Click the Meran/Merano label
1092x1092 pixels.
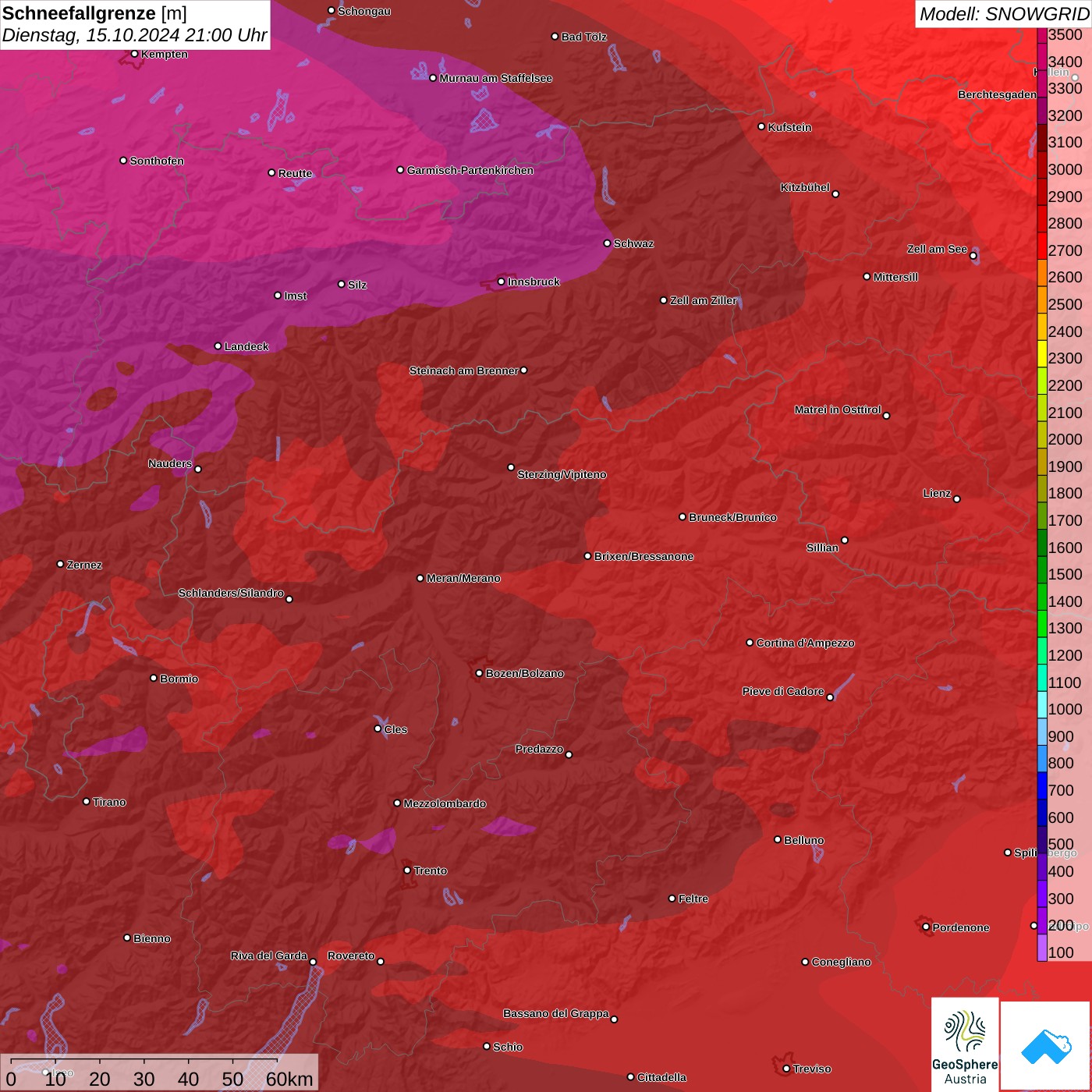pyautogui.click(x=463, y=578)
